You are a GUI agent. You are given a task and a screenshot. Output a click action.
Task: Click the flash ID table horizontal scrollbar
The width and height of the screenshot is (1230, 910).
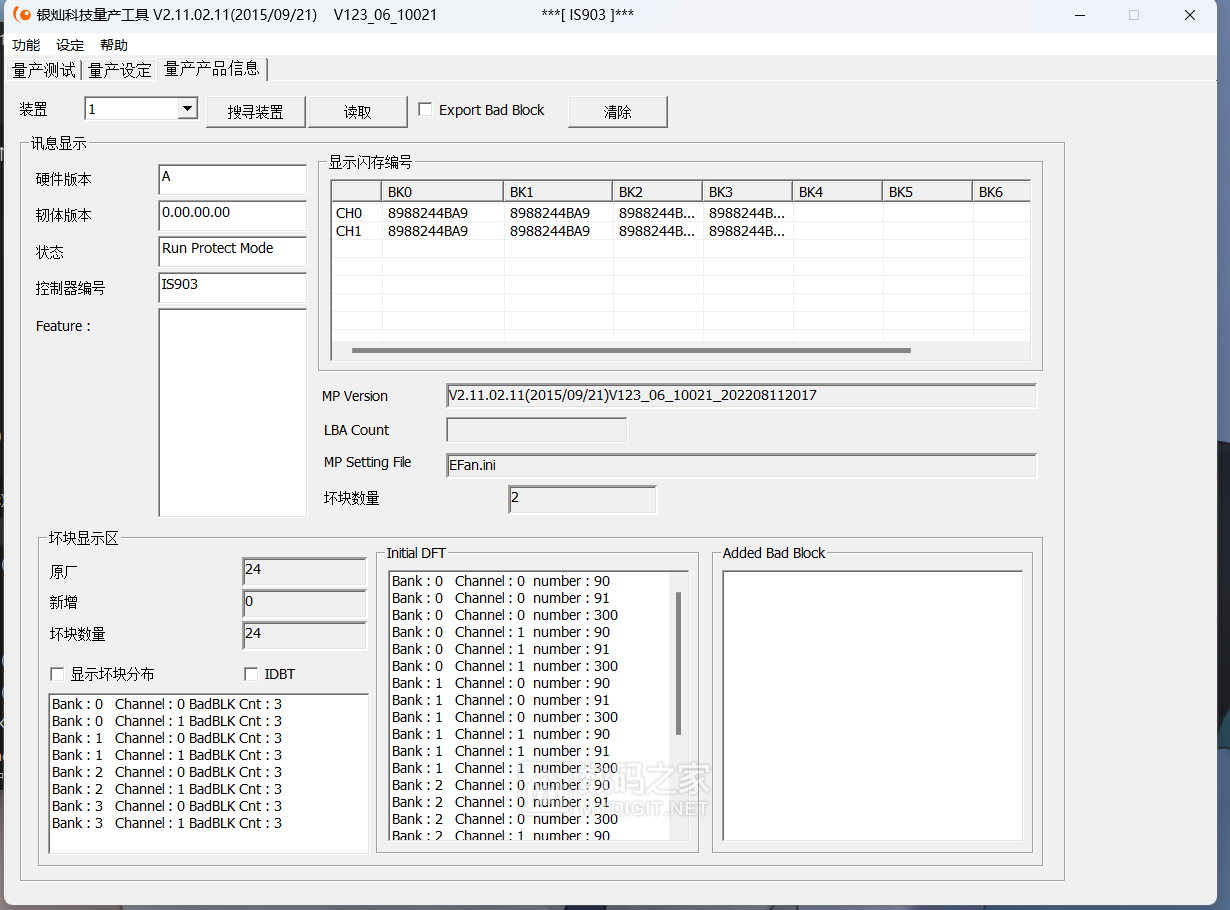coord(630,351)
